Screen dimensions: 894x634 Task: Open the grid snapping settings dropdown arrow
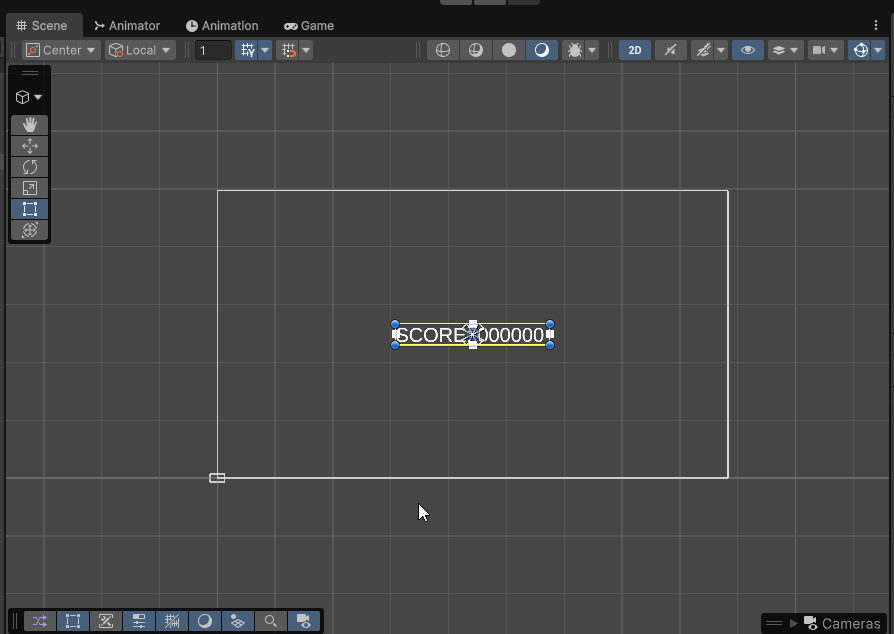306,50
